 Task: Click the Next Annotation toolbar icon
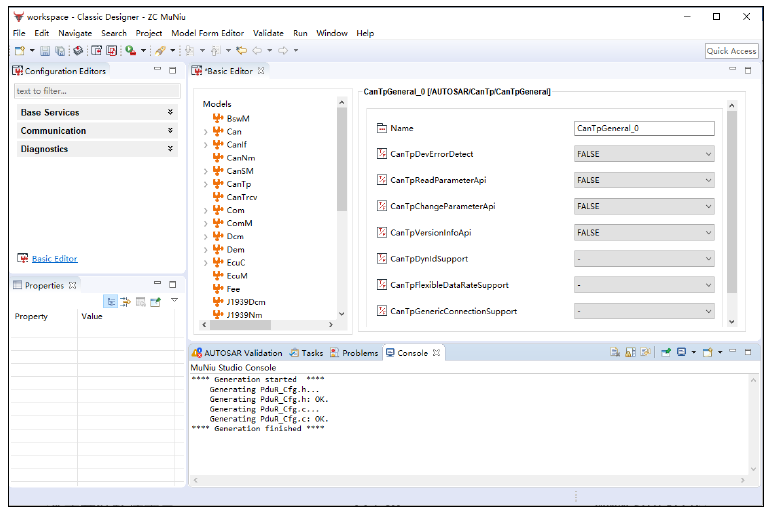point(190,50)
